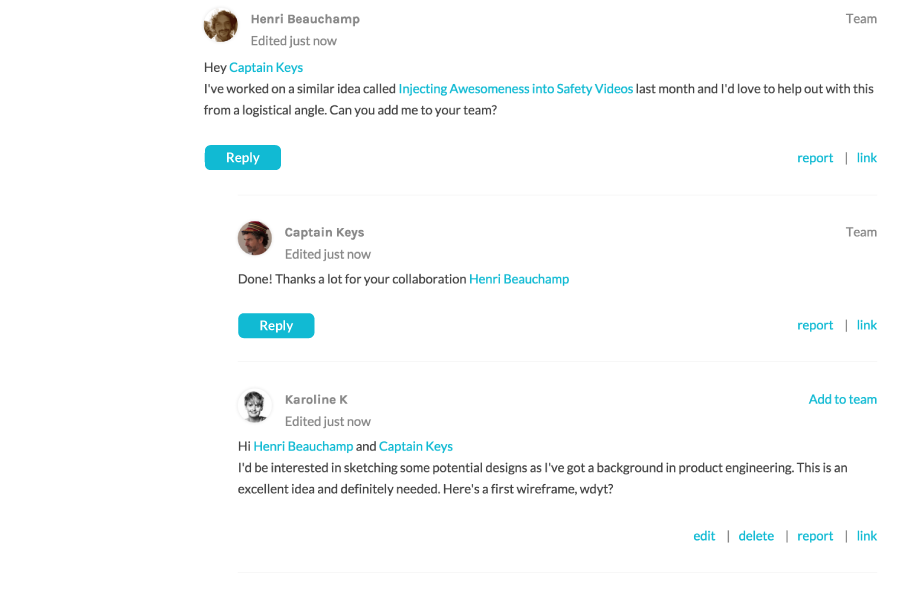Edit Karoline K's comment
The width and height of the screenshot is (922, 606).
click(704, 536)
